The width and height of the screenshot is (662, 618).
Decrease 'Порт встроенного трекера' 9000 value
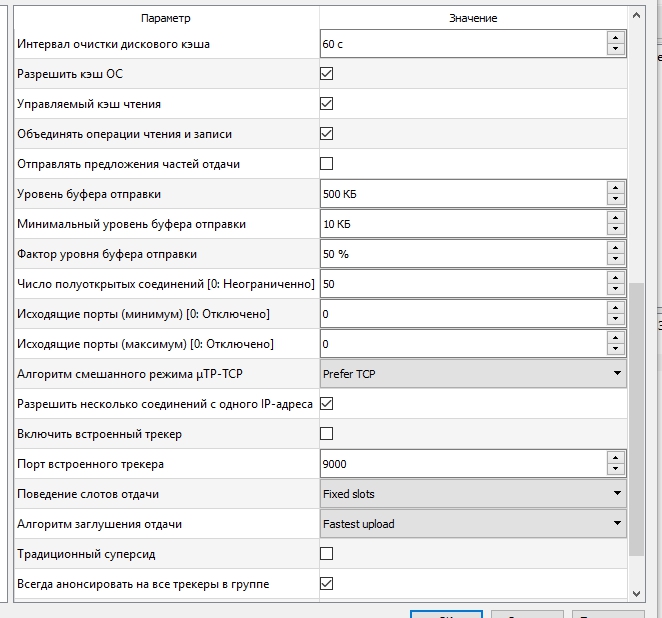point(616,469)
